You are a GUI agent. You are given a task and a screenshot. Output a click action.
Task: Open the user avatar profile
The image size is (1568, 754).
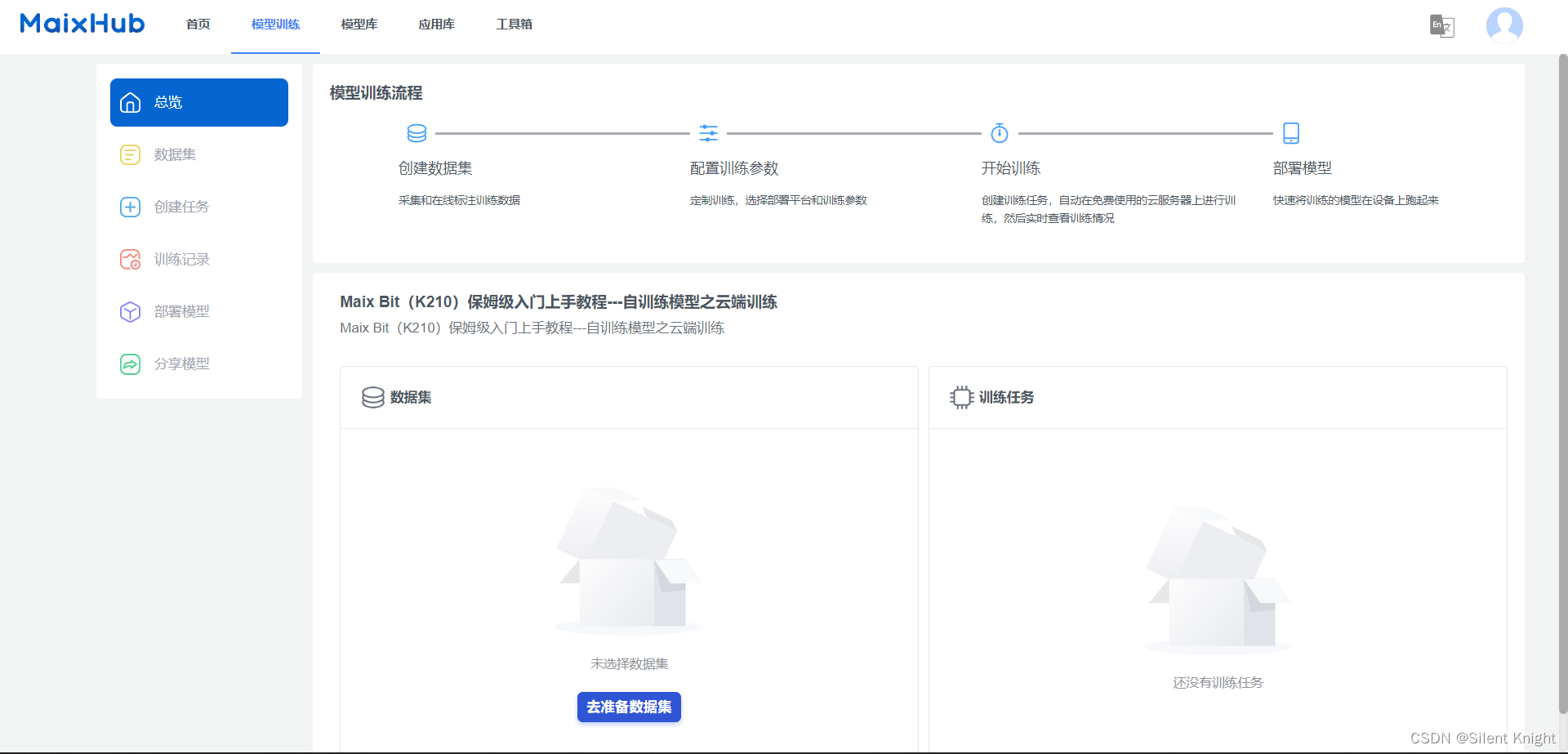pyautogui.click(x=1504, y=25)
